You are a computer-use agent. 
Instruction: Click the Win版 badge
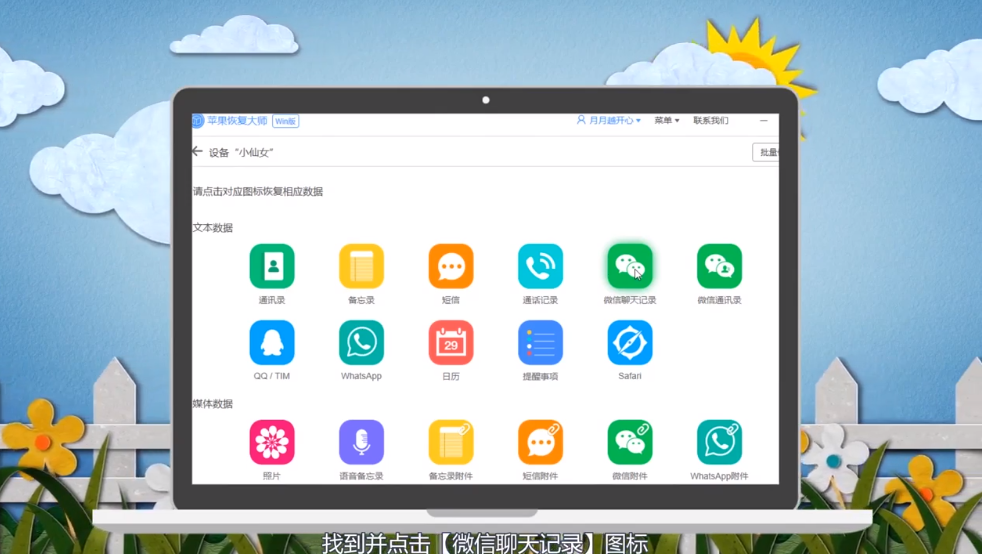tap(286, 121)
